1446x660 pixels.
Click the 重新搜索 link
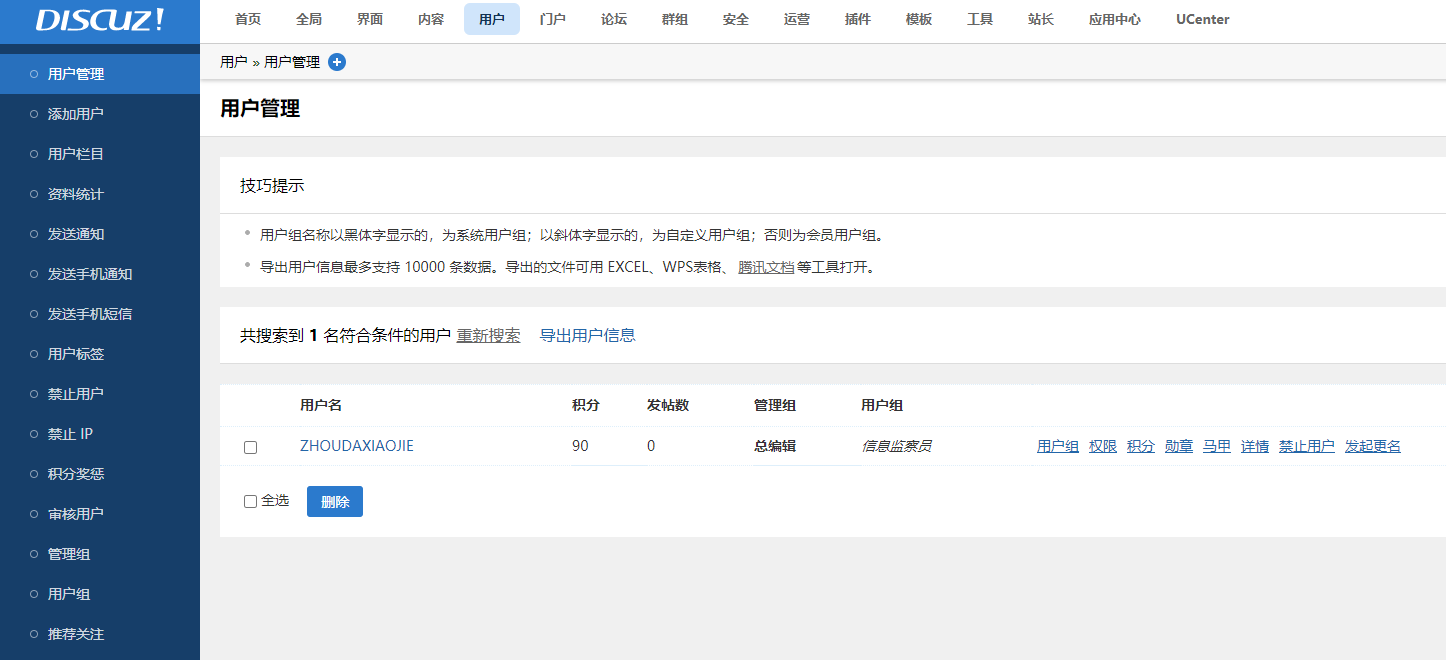[x=488, y=336]
